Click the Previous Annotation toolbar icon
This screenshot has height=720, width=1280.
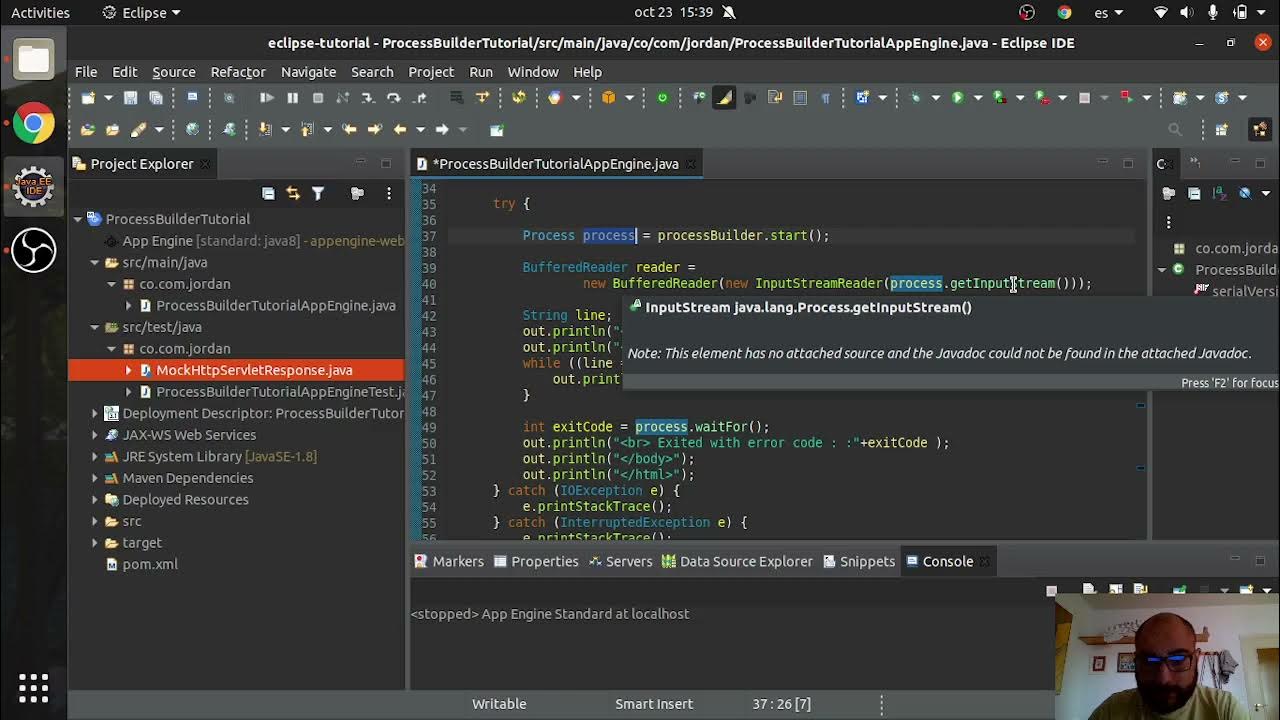(307, 129)
